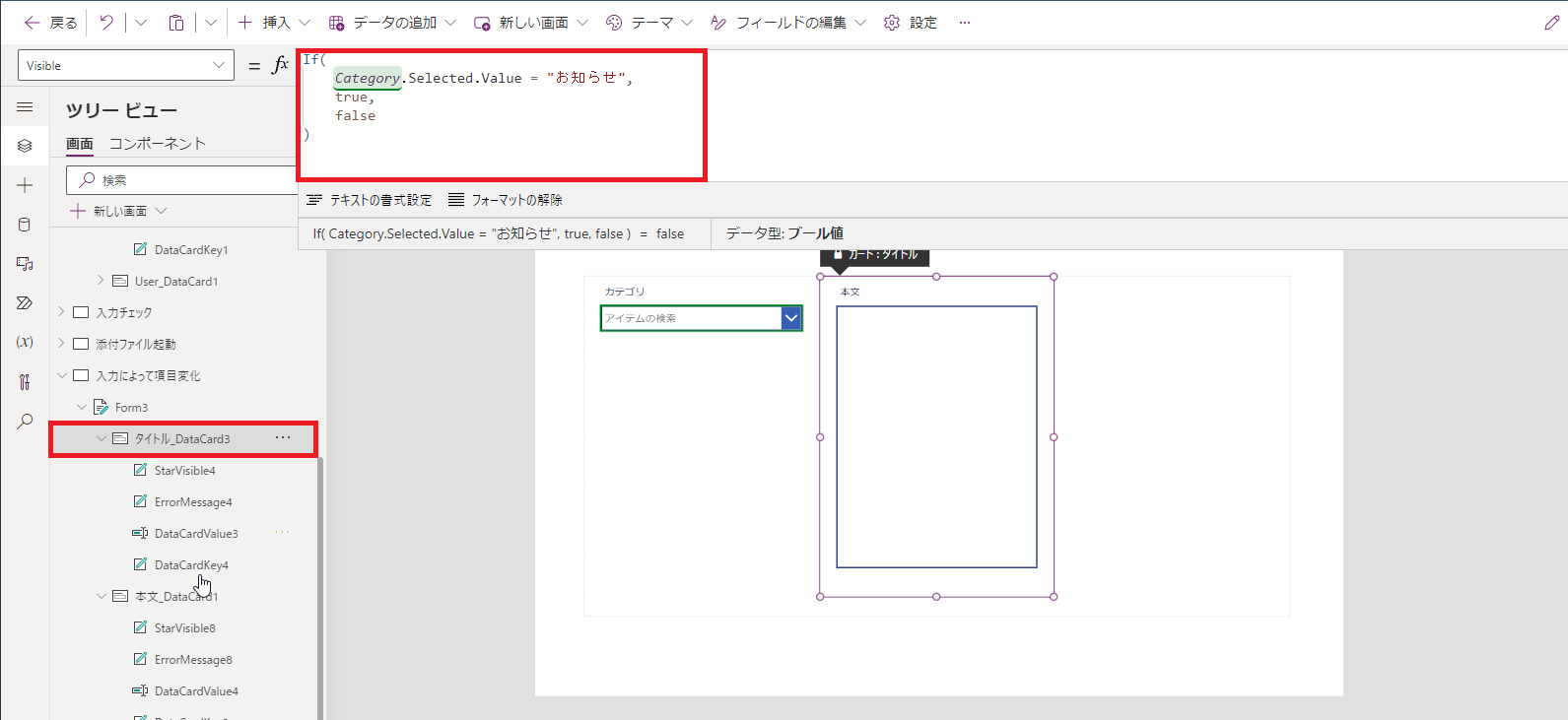Select DataCardKey4 in the tree

coord(191,565)
